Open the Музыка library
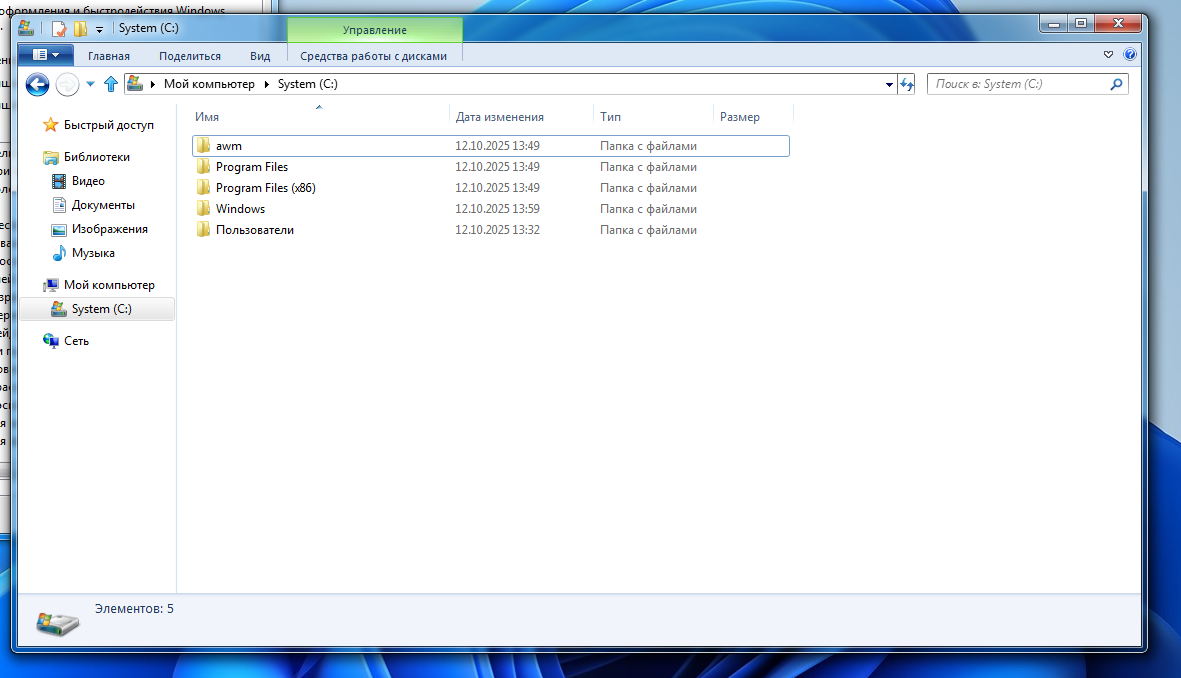Screen dimensions: 1181x678 tap(93, 253)
